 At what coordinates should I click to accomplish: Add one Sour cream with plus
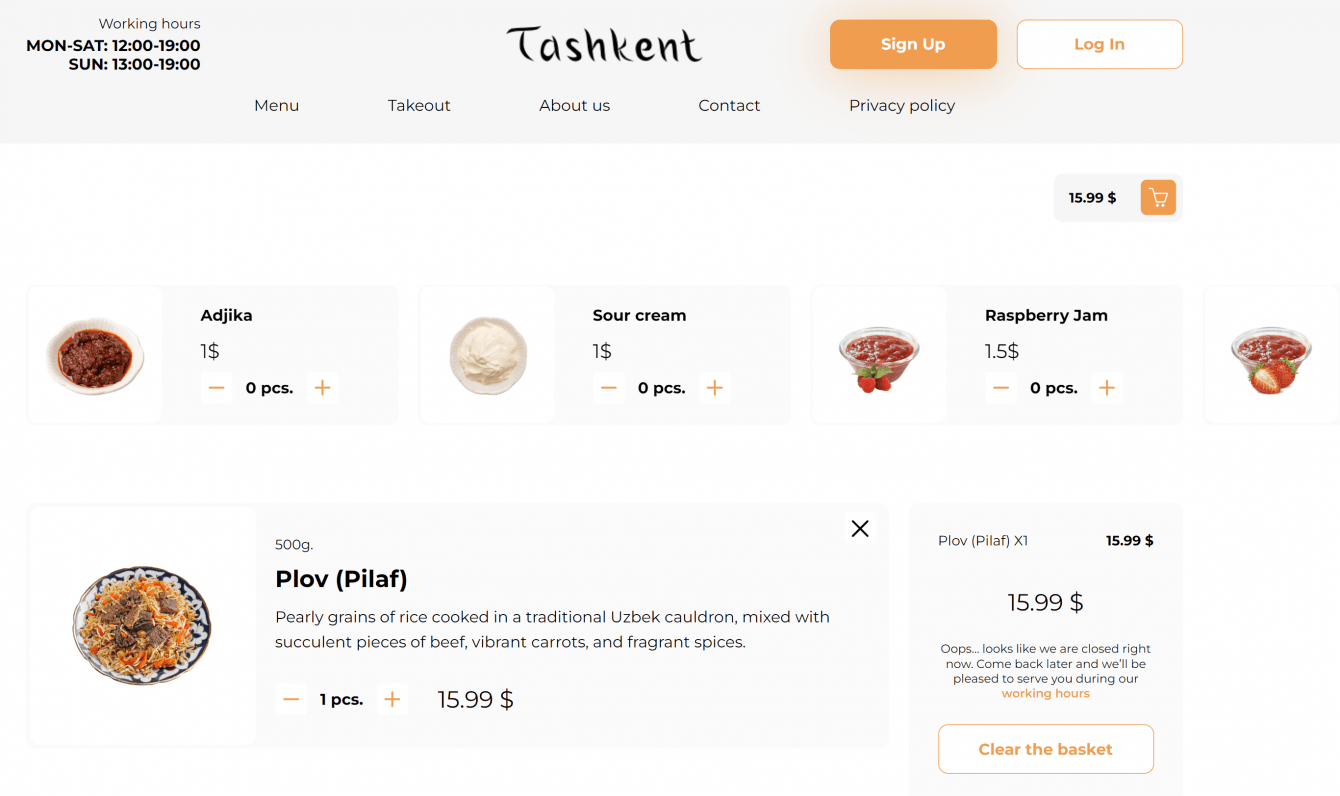714,388
